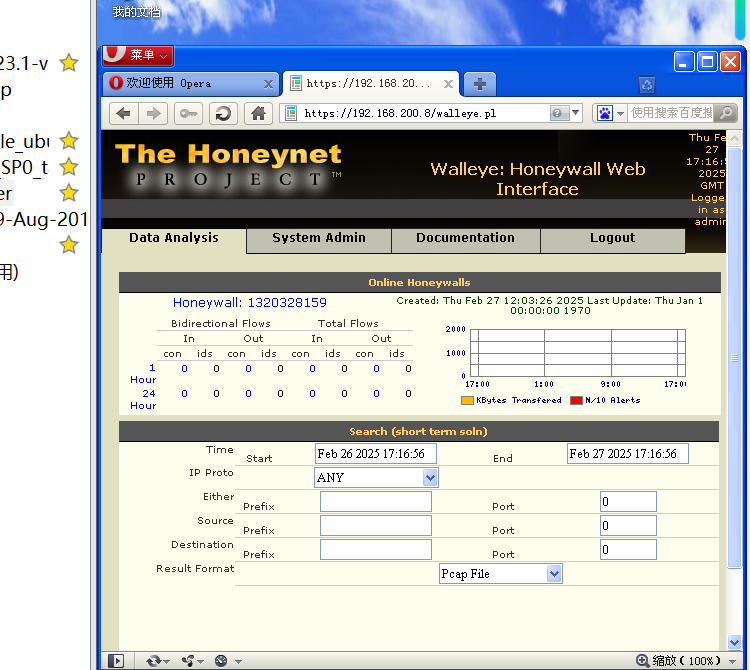Click the Destination Prefix input field
750x670 pixels.
tap(375, 549)
